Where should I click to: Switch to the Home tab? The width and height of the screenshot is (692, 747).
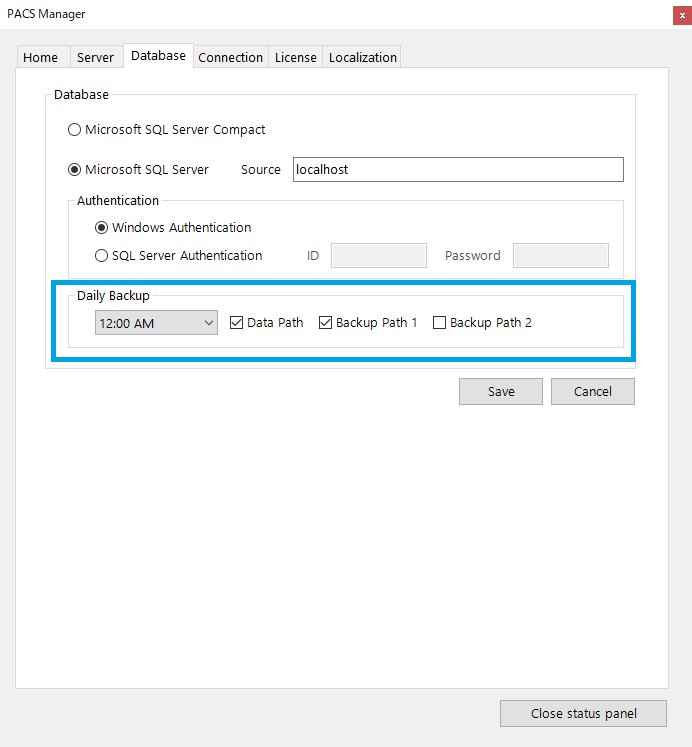click(x=41, y=57)
